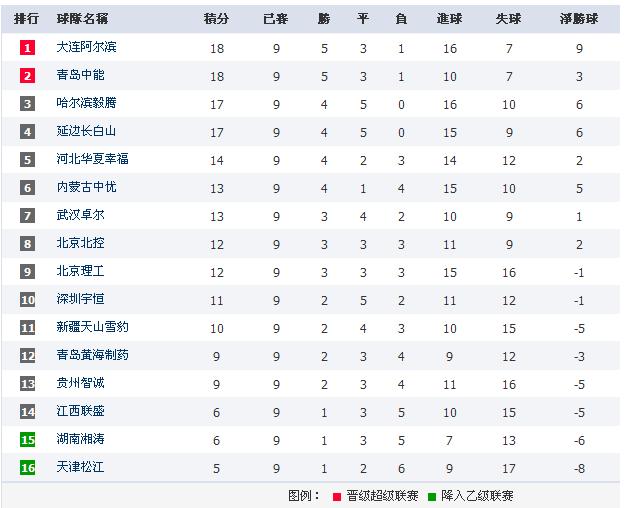The image size is (640, 508).
Task: Click the 球队名称 column header
Action: [x=82, y=19]
